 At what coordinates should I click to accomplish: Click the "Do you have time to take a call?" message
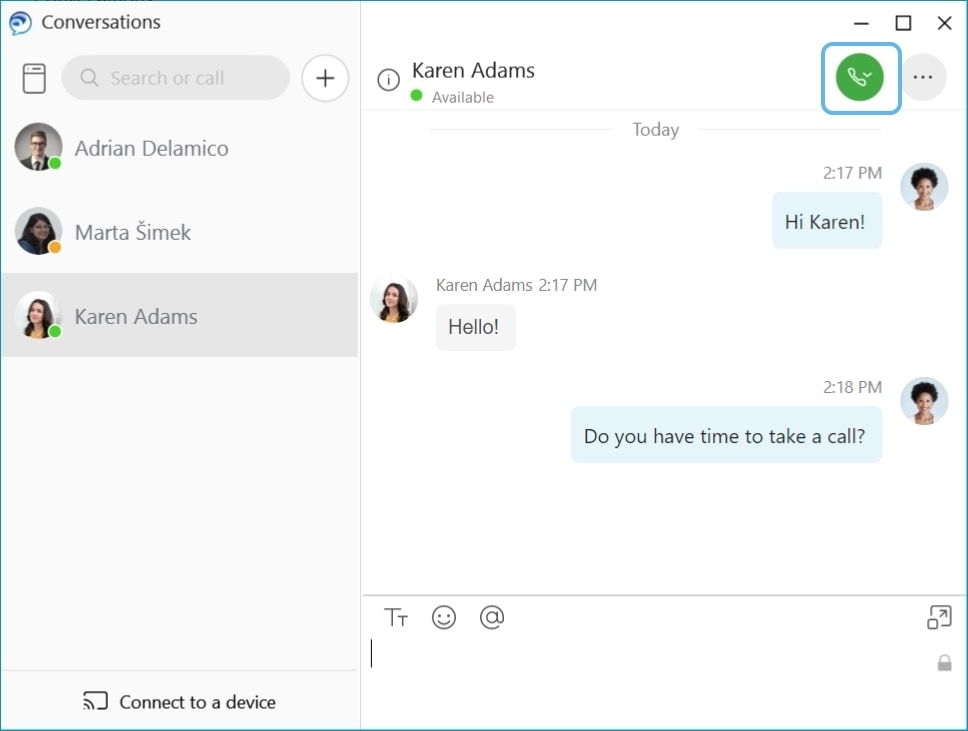coord(726,435)
